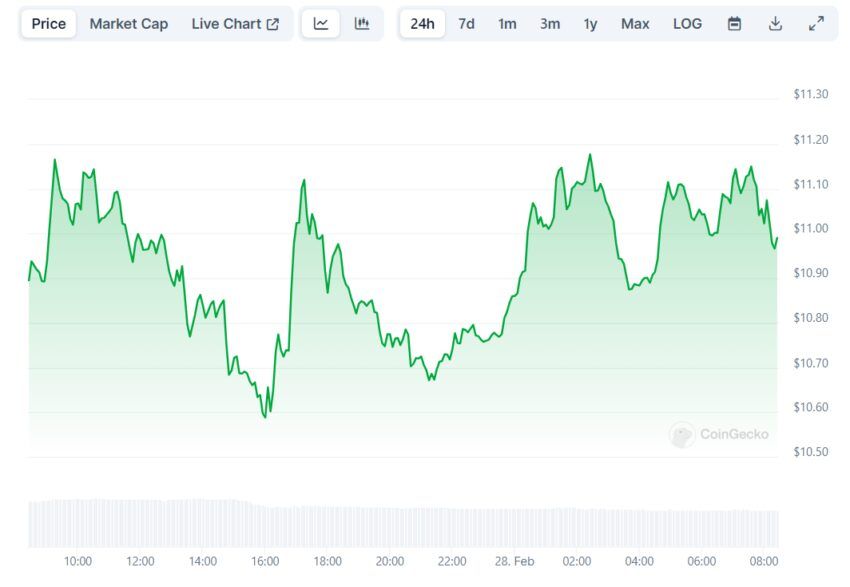Display the 1y price history
Screen dimensions: 850x587
point(591,24)
